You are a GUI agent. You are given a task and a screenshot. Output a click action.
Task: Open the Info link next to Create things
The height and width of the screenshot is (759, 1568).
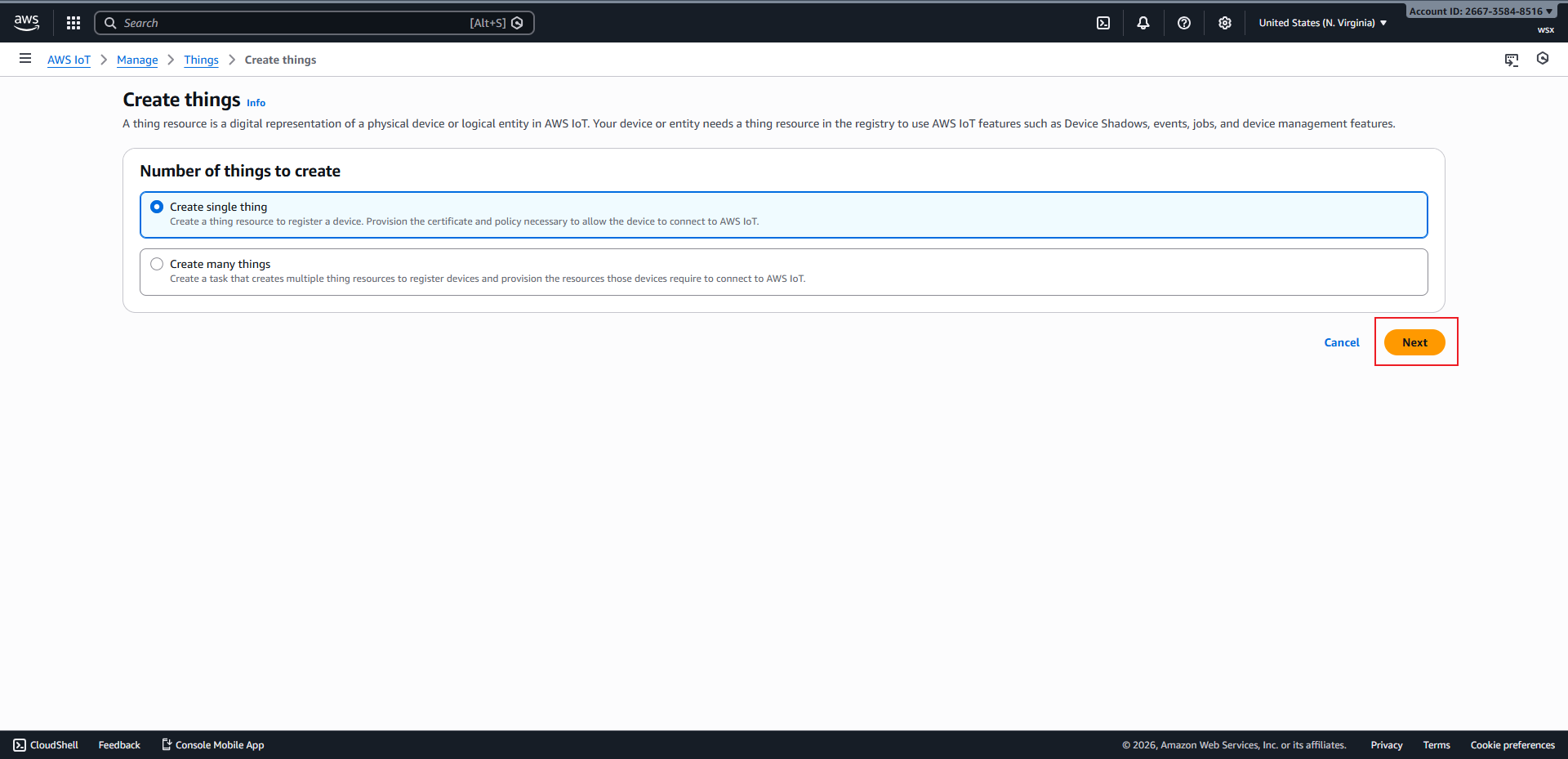[256, 103]
